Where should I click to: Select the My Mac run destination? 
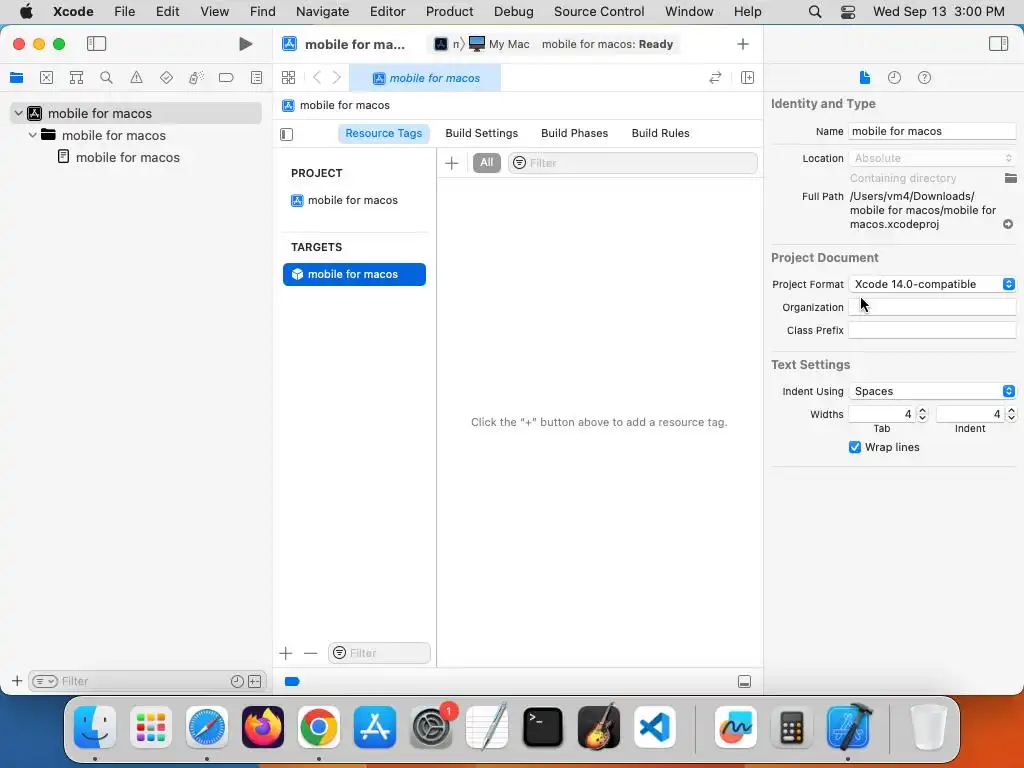click(499, 44)
